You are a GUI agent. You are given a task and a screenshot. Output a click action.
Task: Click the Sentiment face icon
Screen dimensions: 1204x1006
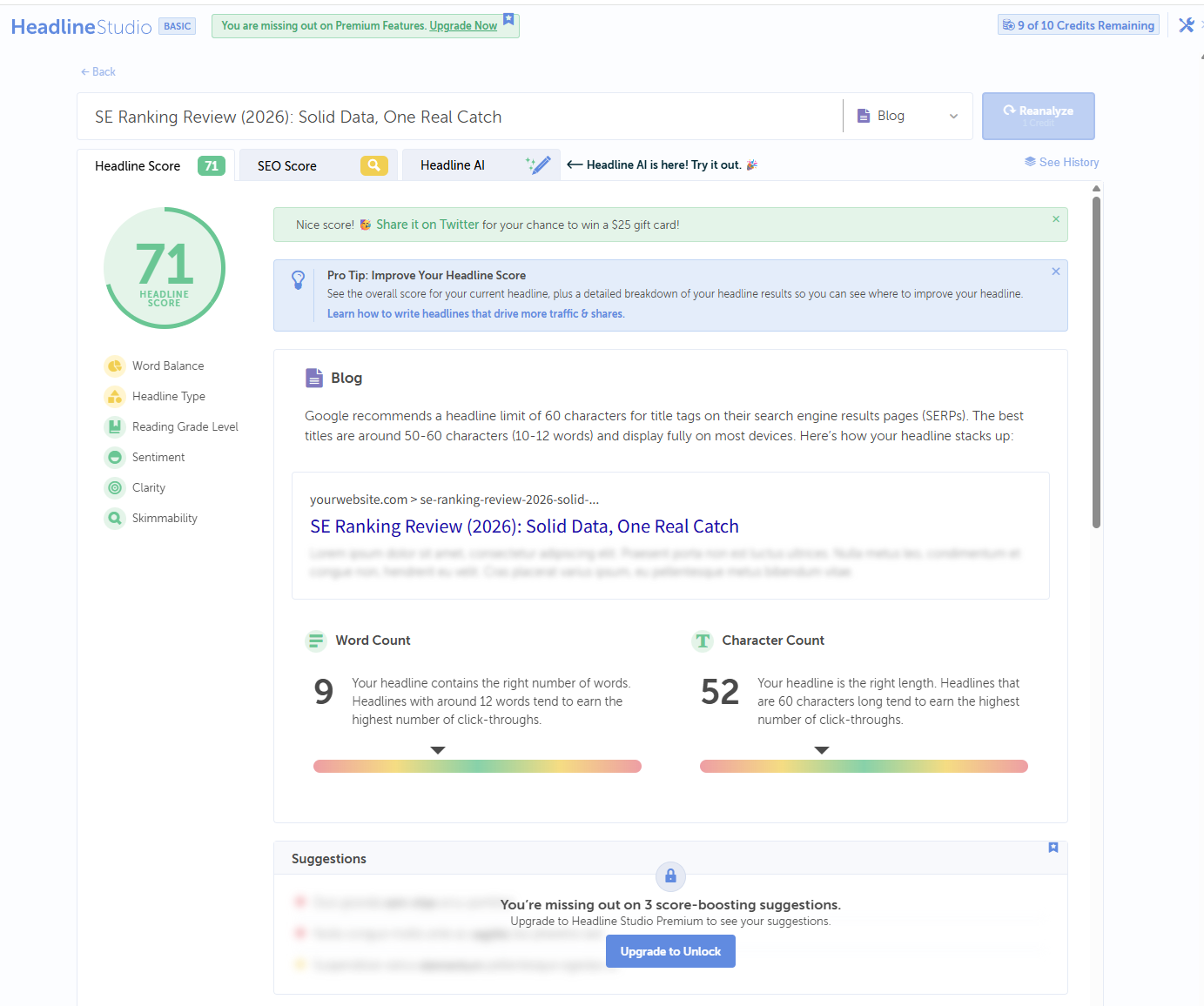point(115,458)
